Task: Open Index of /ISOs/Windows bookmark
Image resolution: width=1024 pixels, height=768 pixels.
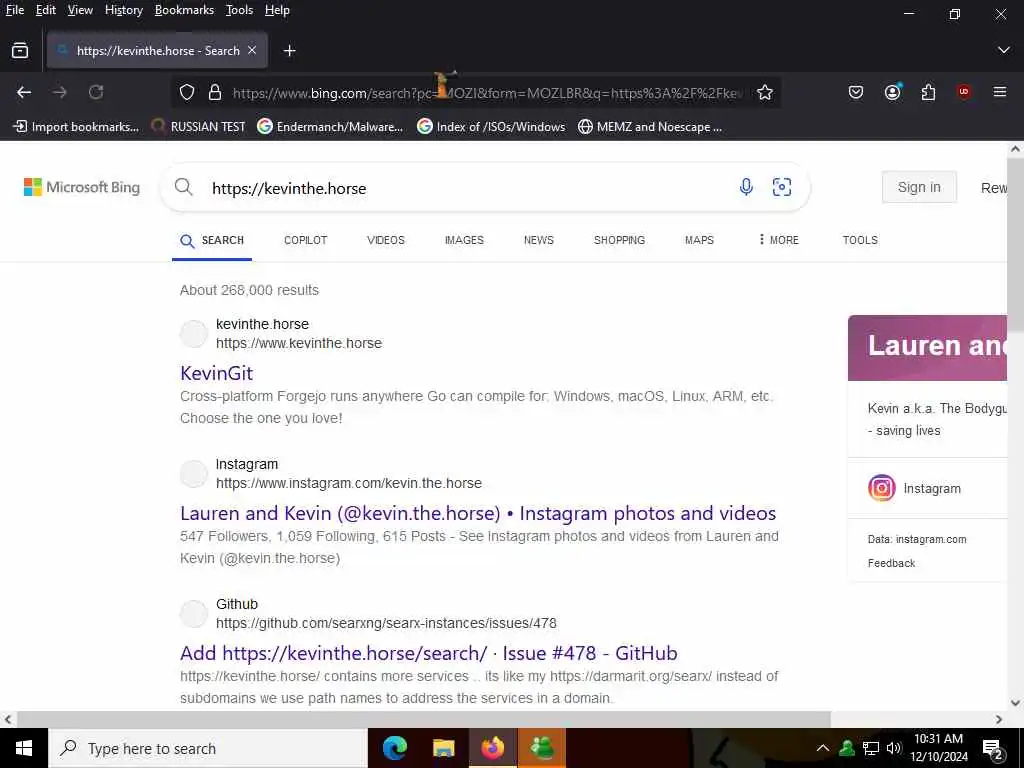Action: coord(491,127)
